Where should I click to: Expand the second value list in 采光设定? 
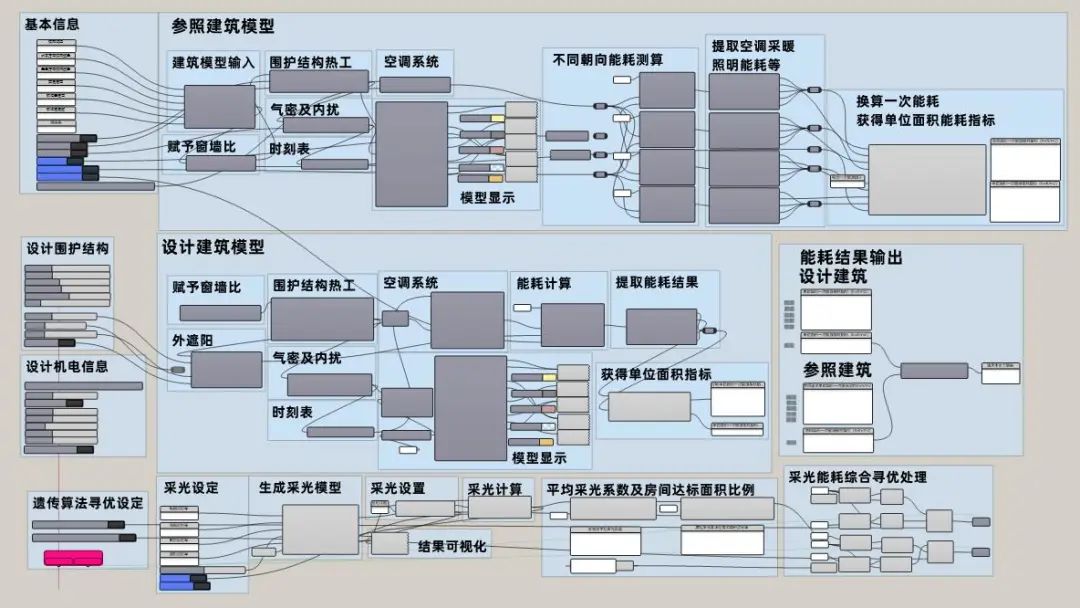179,527
